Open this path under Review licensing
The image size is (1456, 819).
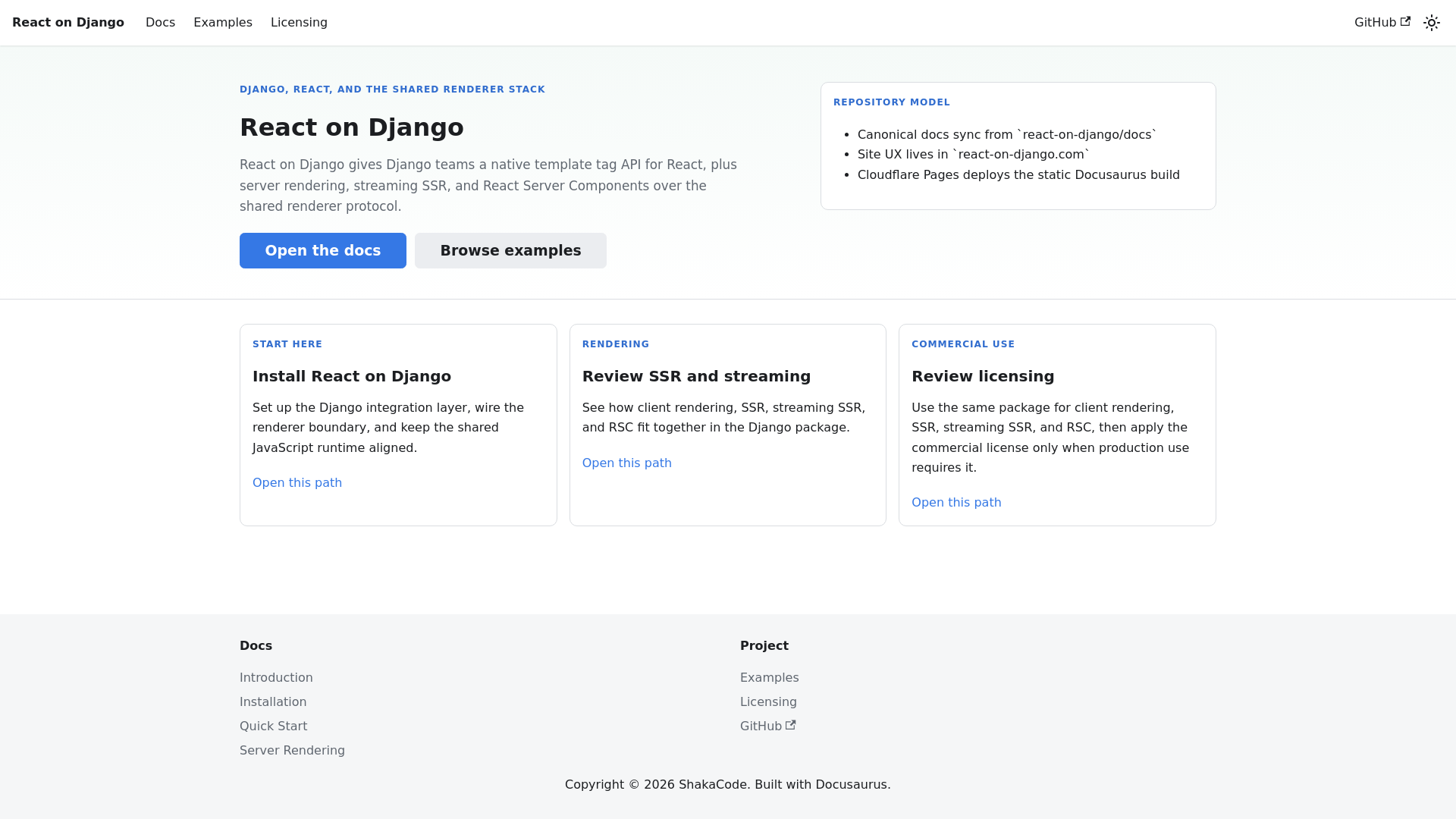[956, 503]
